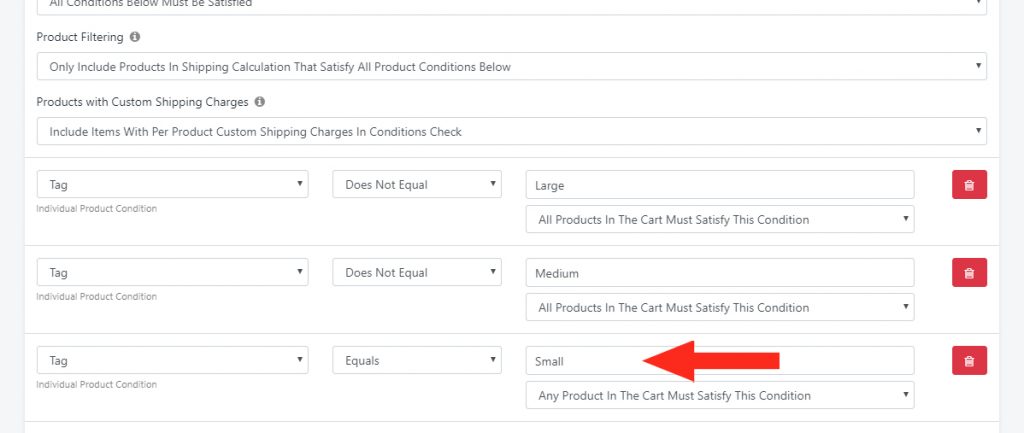This screenshot has width=1024, height=433.
Task: Open All Products scope dropdown under Large
Action: click(720, 219)
